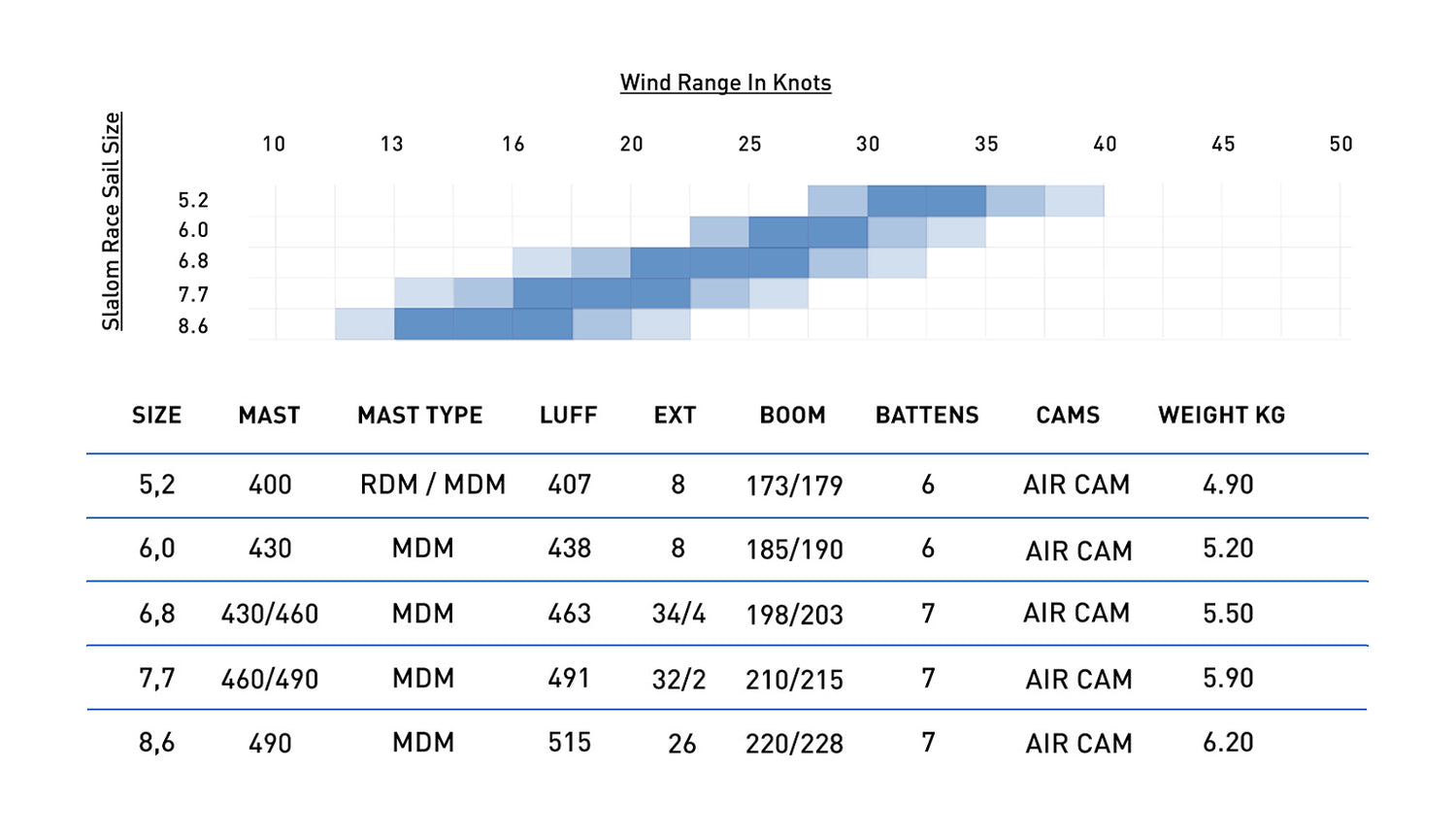Click the Wind Range In Knots title
This screenshot has height=836, width=1456.
[x=725, y=83]
